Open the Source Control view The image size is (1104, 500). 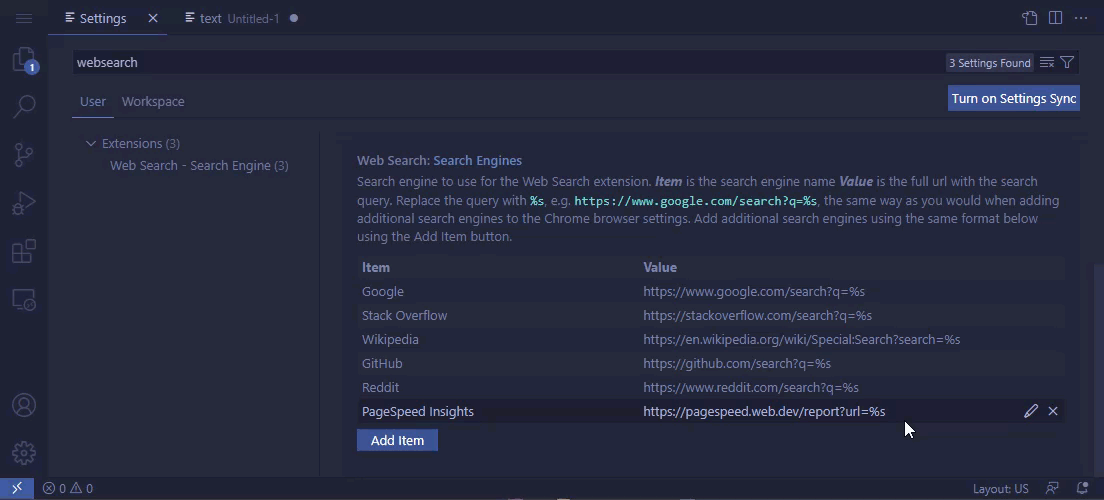pyautogui.click(x=24, y=155)
